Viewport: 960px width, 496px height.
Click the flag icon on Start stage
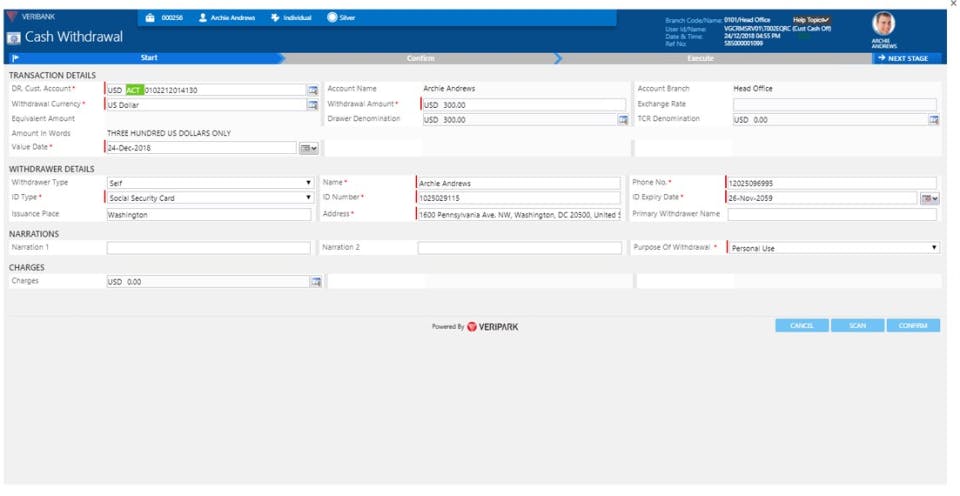click(16, 58)
